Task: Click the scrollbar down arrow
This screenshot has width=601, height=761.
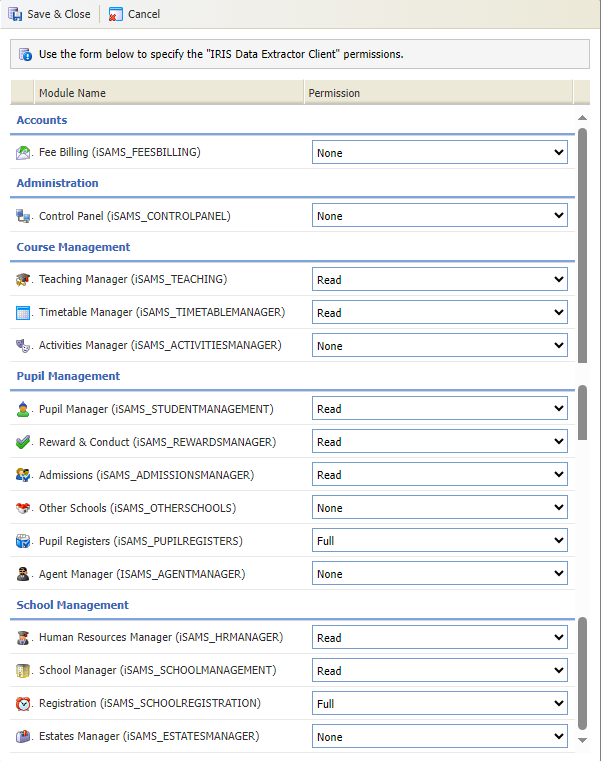Action: pos(583,740)
